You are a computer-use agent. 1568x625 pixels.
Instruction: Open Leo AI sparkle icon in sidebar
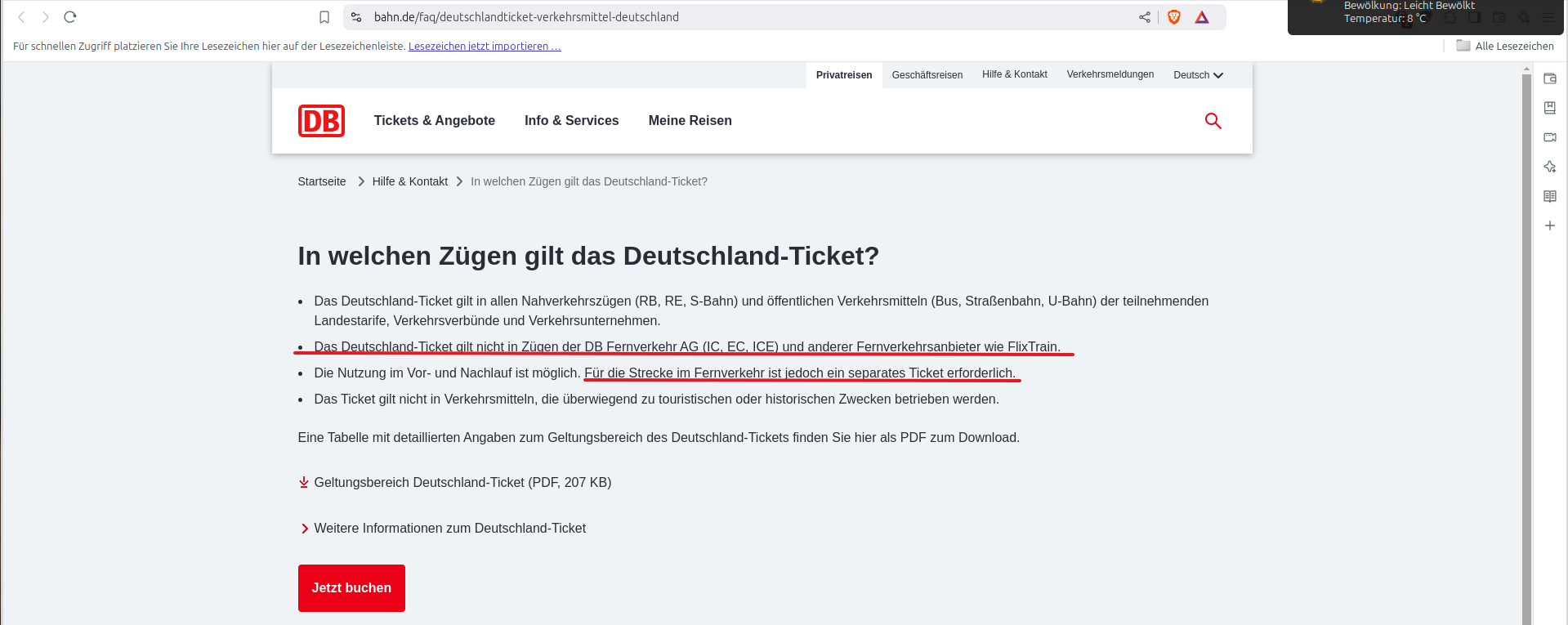(1550, 167)
